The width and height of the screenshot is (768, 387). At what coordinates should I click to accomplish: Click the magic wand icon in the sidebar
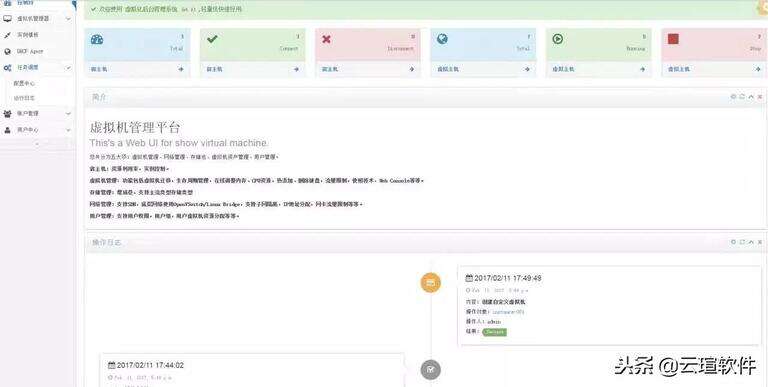click(x=7, y=35)
